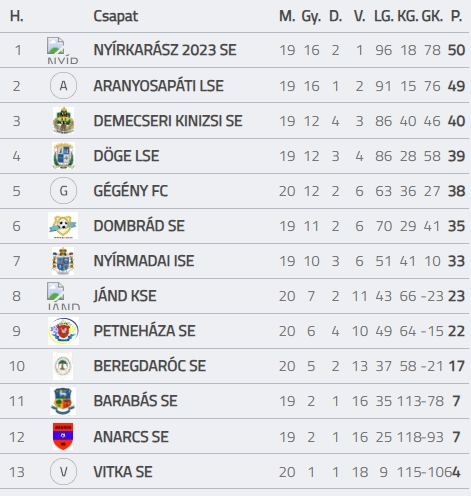The height and width of the screenshot is (496, 471).
Task: Open the ARANYOSAPÁTI LSE team link
Action: click(158, 86)
